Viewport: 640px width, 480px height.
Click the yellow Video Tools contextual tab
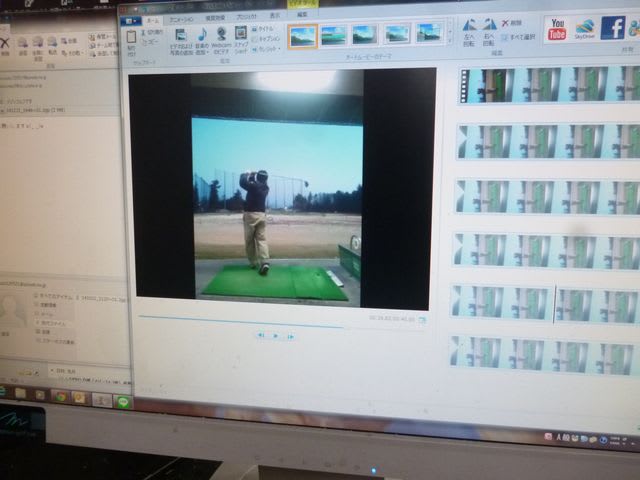(302, 3)
